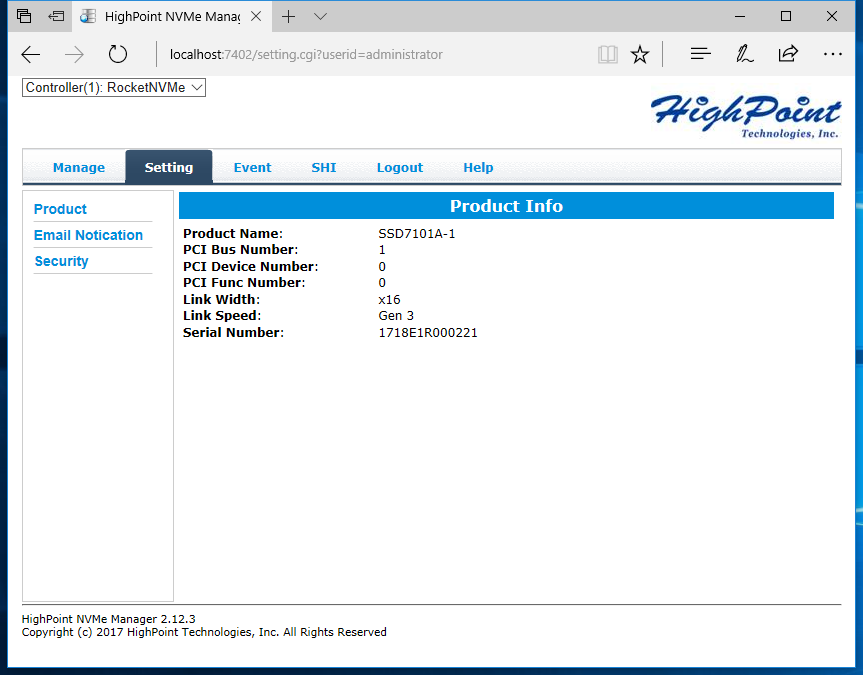Go forward arrow in browser toolbar
This screenshot has height=675, width=863.
(74, 54)
